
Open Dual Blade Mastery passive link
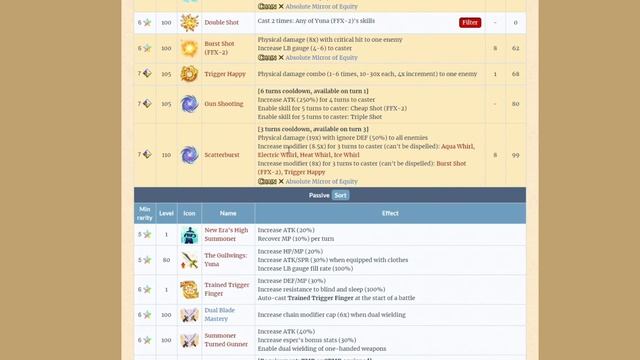click(x=220, y=314)
